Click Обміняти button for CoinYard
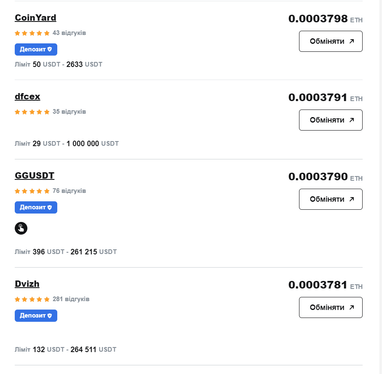Viewport: 382px width, 374px height. pyautogui.click(x=331, y=41)
